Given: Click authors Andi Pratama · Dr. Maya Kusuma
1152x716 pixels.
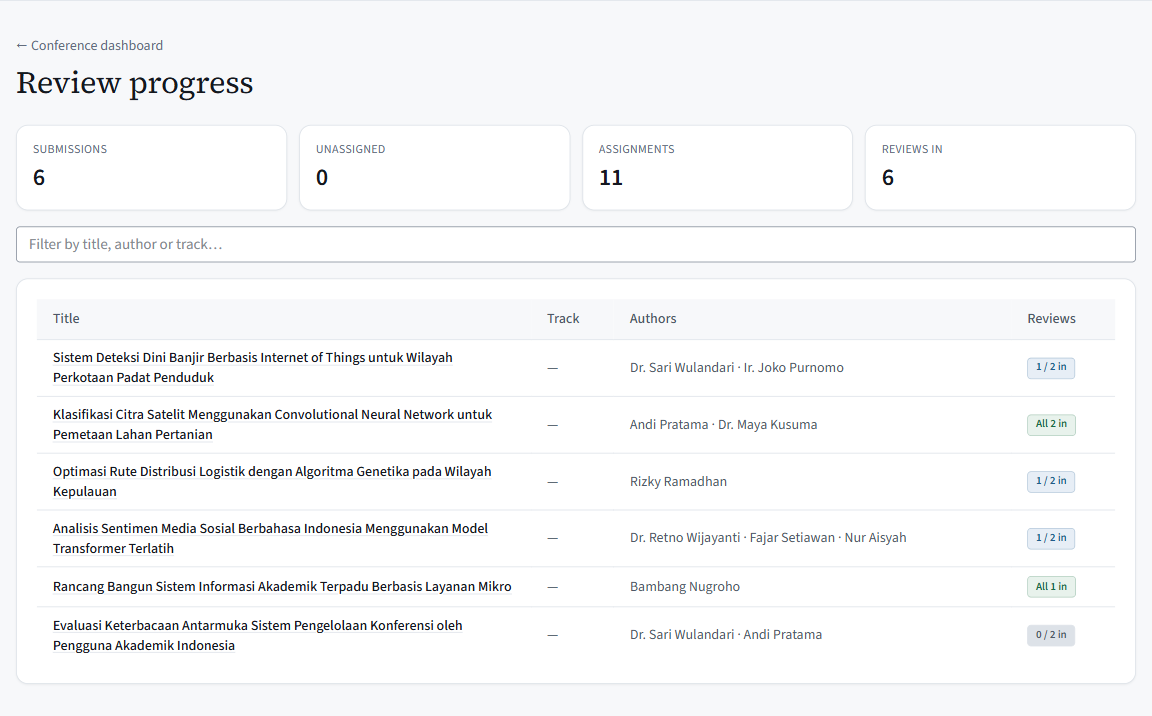Looking at the screenshot, I should pyautogui.click(x=723, y=425).
